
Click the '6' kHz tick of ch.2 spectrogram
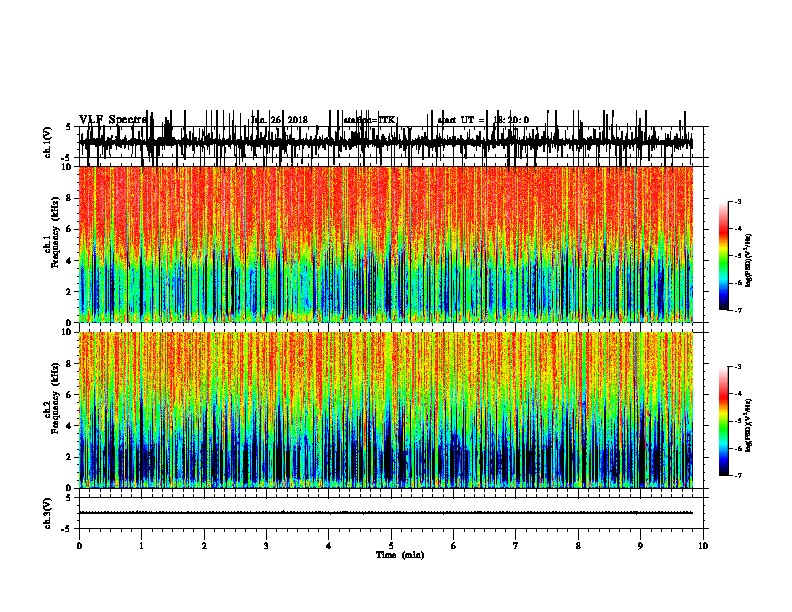tap(70, 394)
